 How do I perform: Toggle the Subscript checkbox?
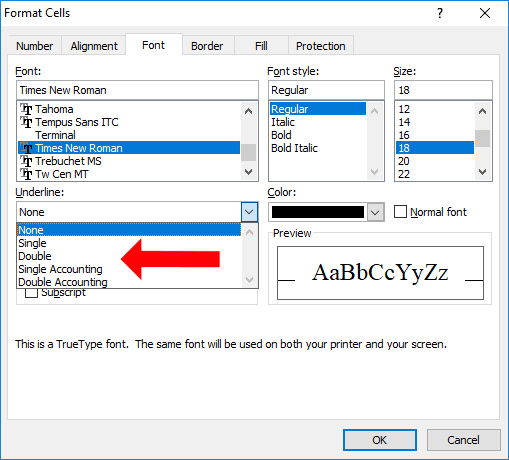[31, 293]
